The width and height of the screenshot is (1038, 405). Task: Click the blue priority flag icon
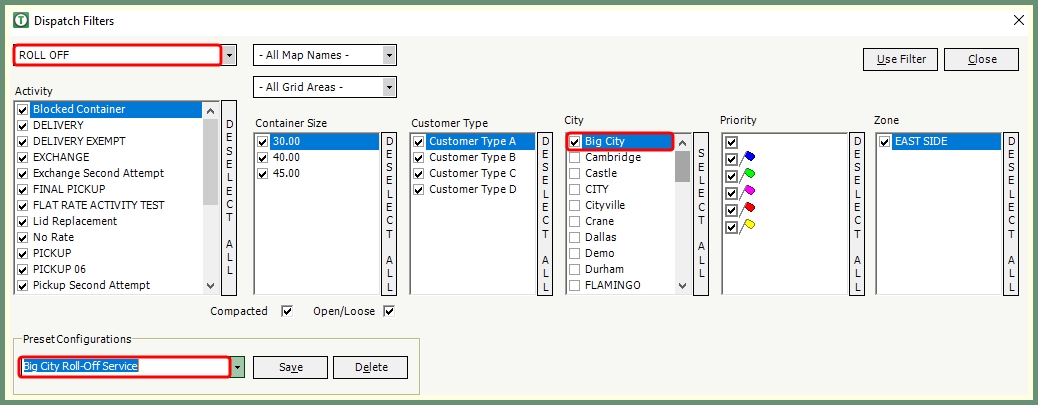(x=747, y=158)
